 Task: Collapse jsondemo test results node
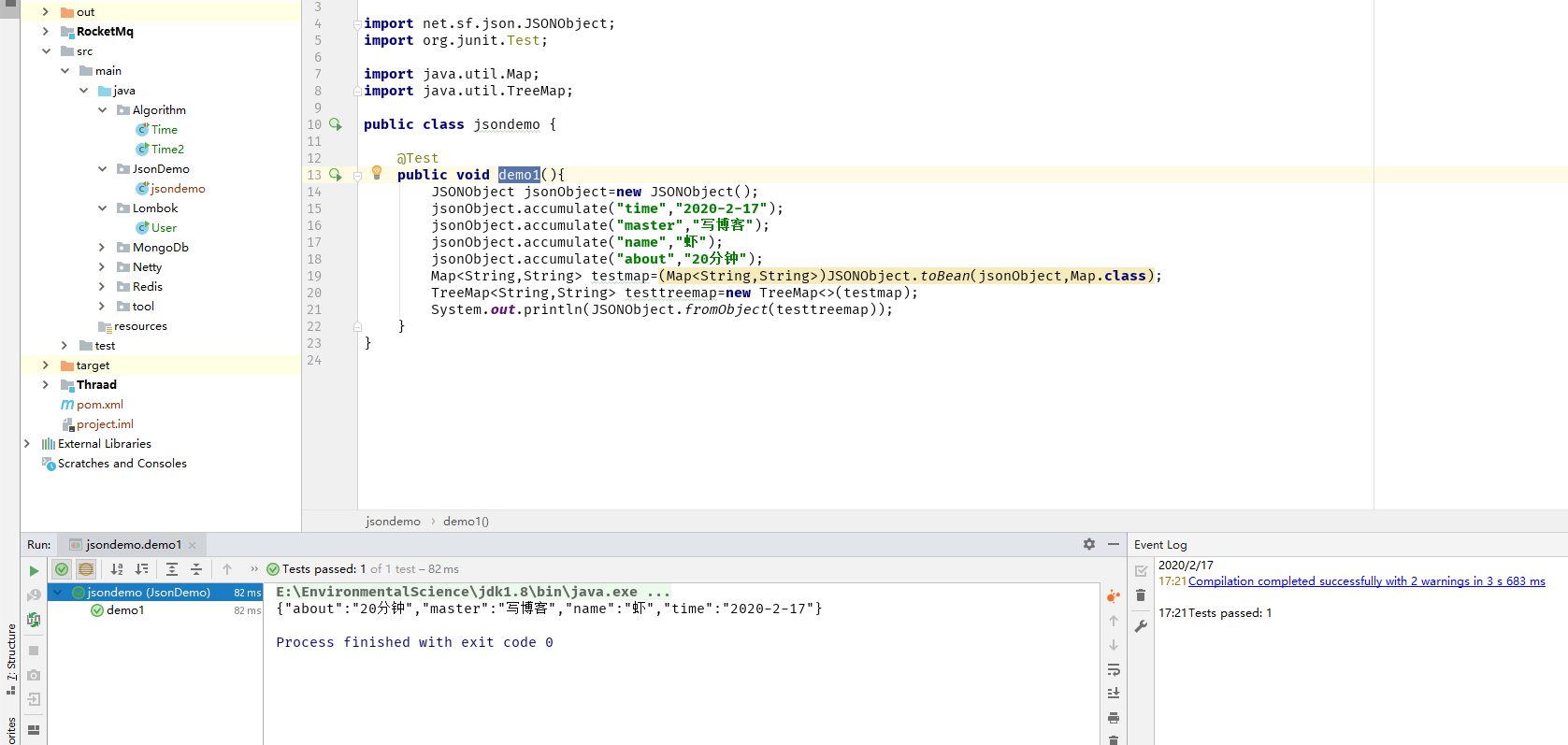point(58,593)
